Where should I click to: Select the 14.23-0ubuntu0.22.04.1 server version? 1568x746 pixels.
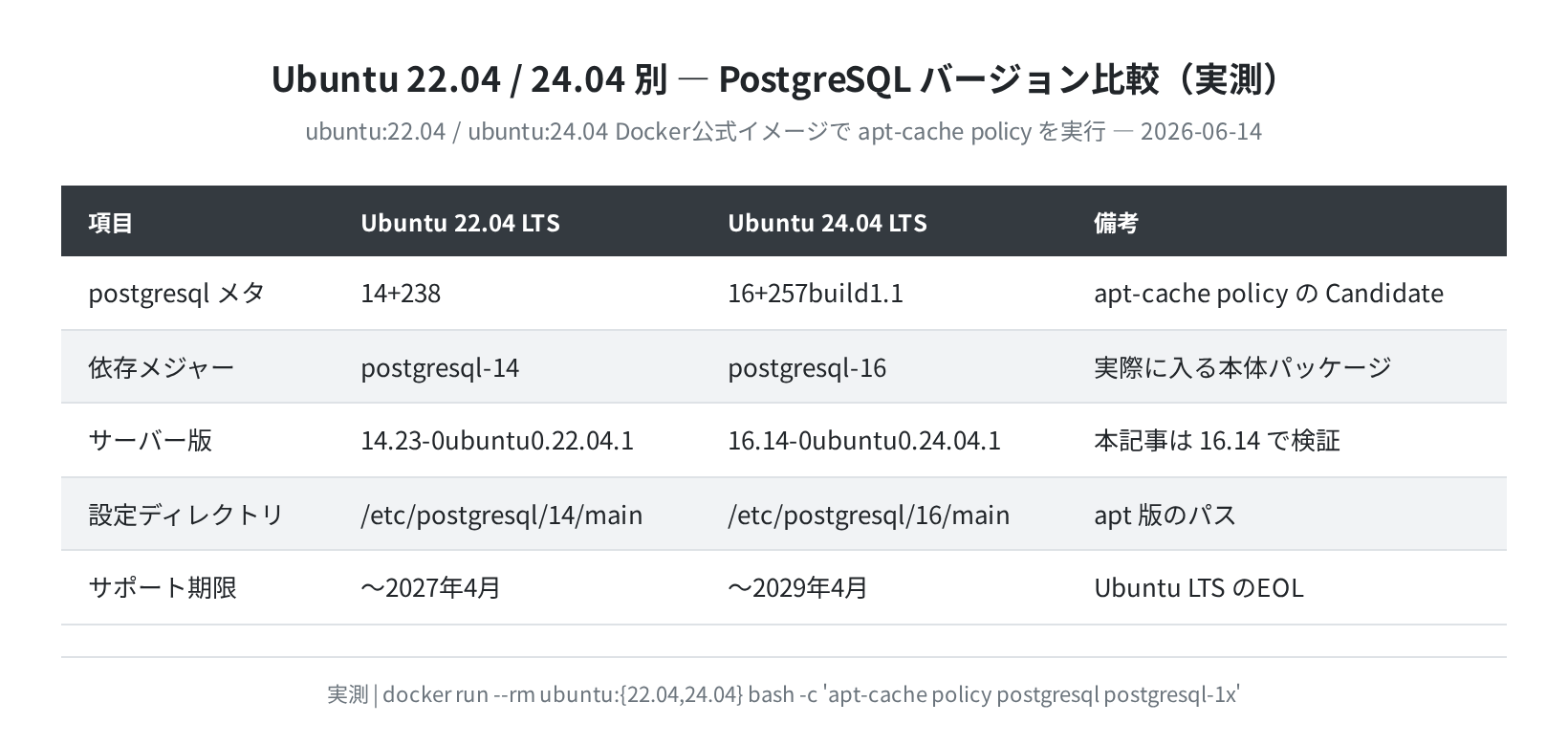pyautogui.click(x=497, y=440)
